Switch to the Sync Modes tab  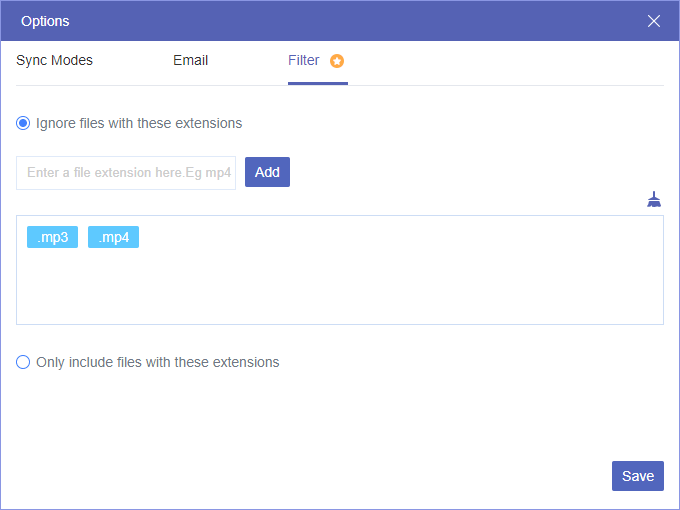pyautogui.click(x=54, y=60)
